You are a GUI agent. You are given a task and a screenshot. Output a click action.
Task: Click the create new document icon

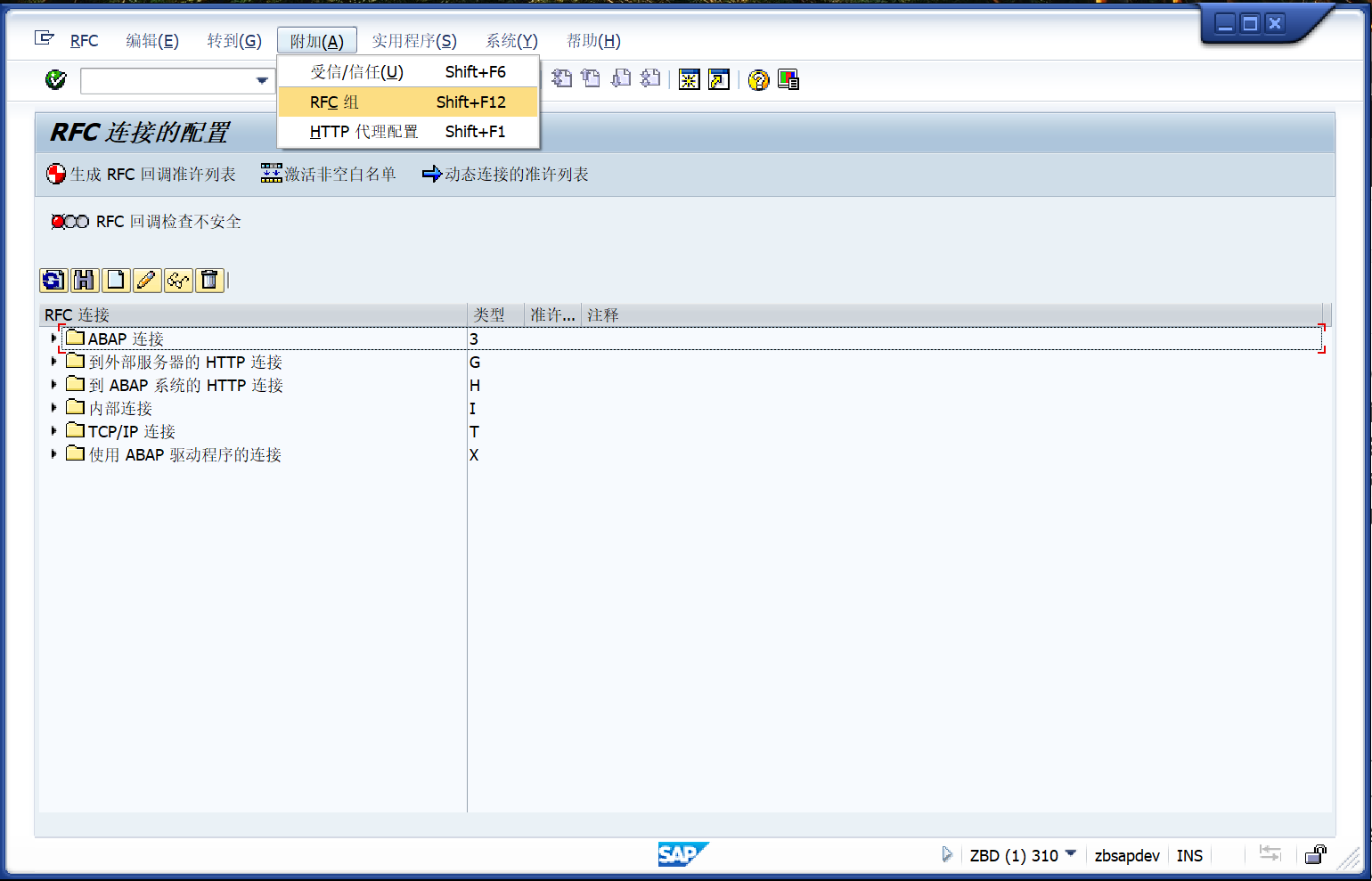point(116,281)
